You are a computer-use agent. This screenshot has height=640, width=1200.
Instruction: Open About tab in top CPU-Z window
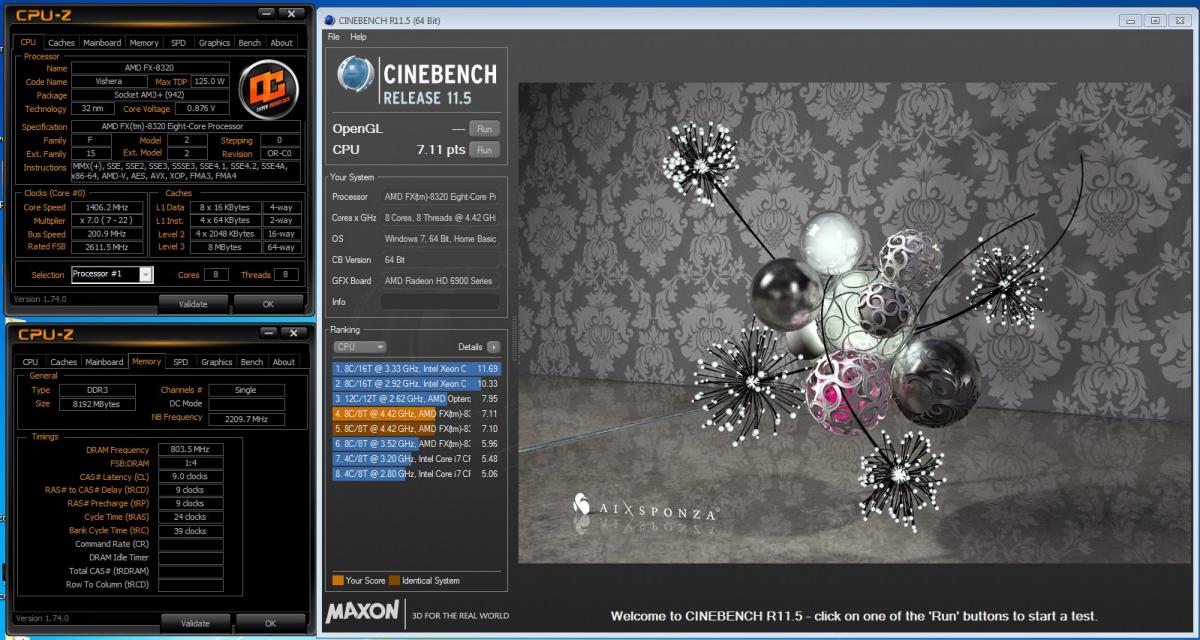point(282,43)
